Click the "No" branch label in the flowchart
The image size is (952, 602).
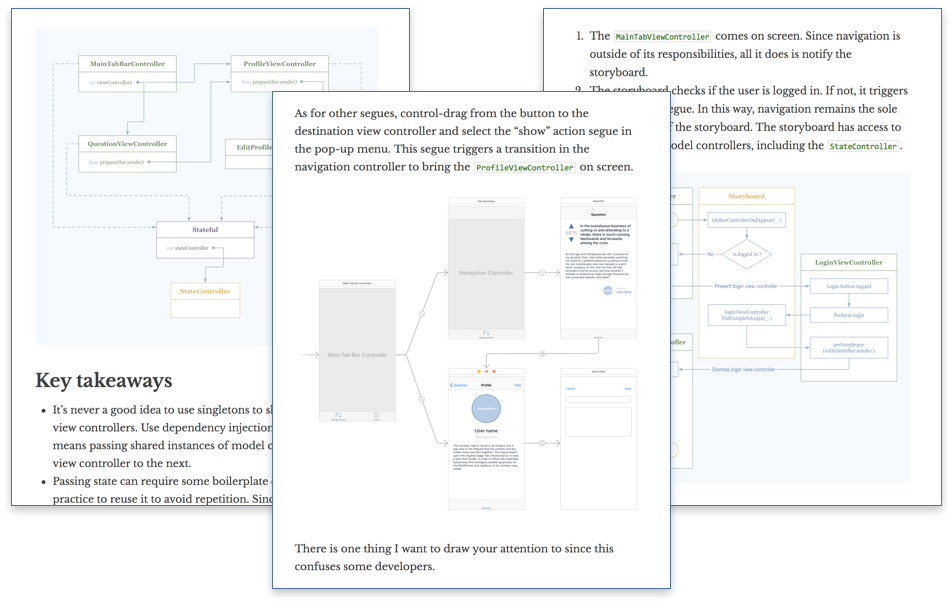click(710, 254)
